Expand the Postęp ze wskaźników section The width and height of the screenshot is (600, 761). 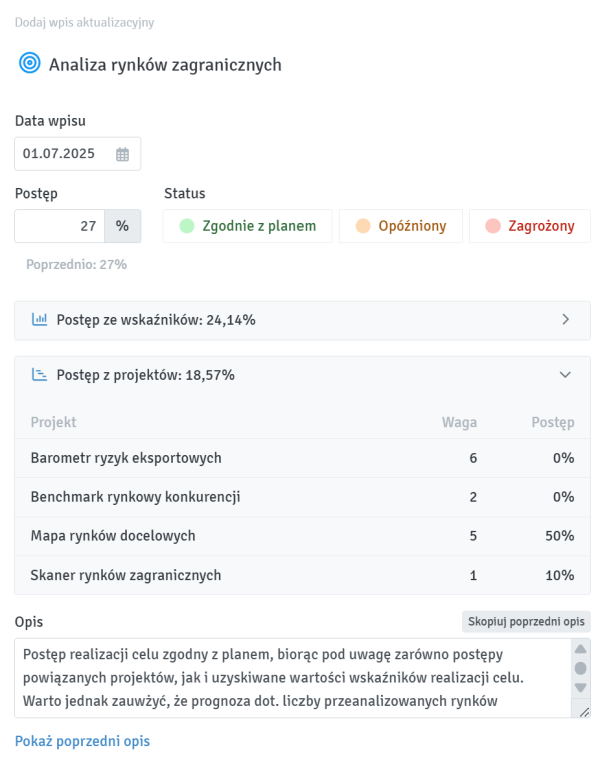point(565,320)
